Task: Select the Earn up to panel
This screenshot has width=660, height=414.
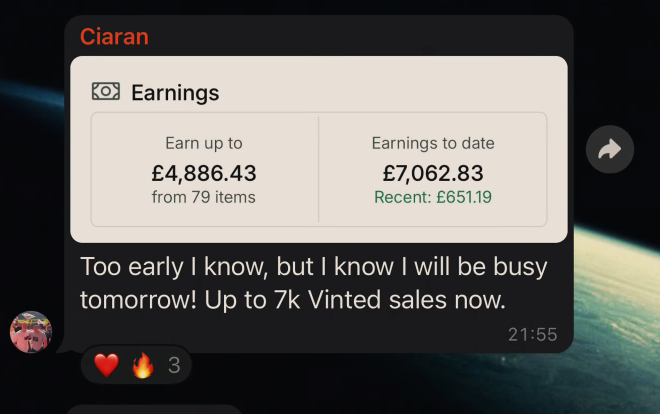Action: coord(205,170)
